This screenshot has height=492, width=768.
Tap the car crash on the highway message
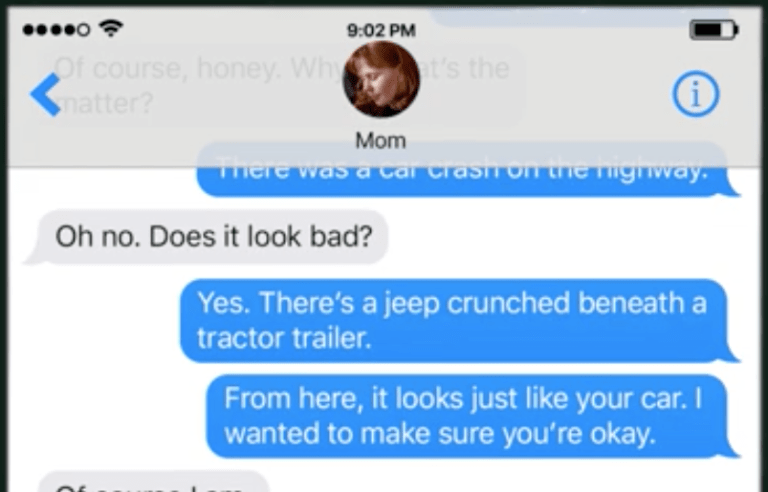point(468,169)
